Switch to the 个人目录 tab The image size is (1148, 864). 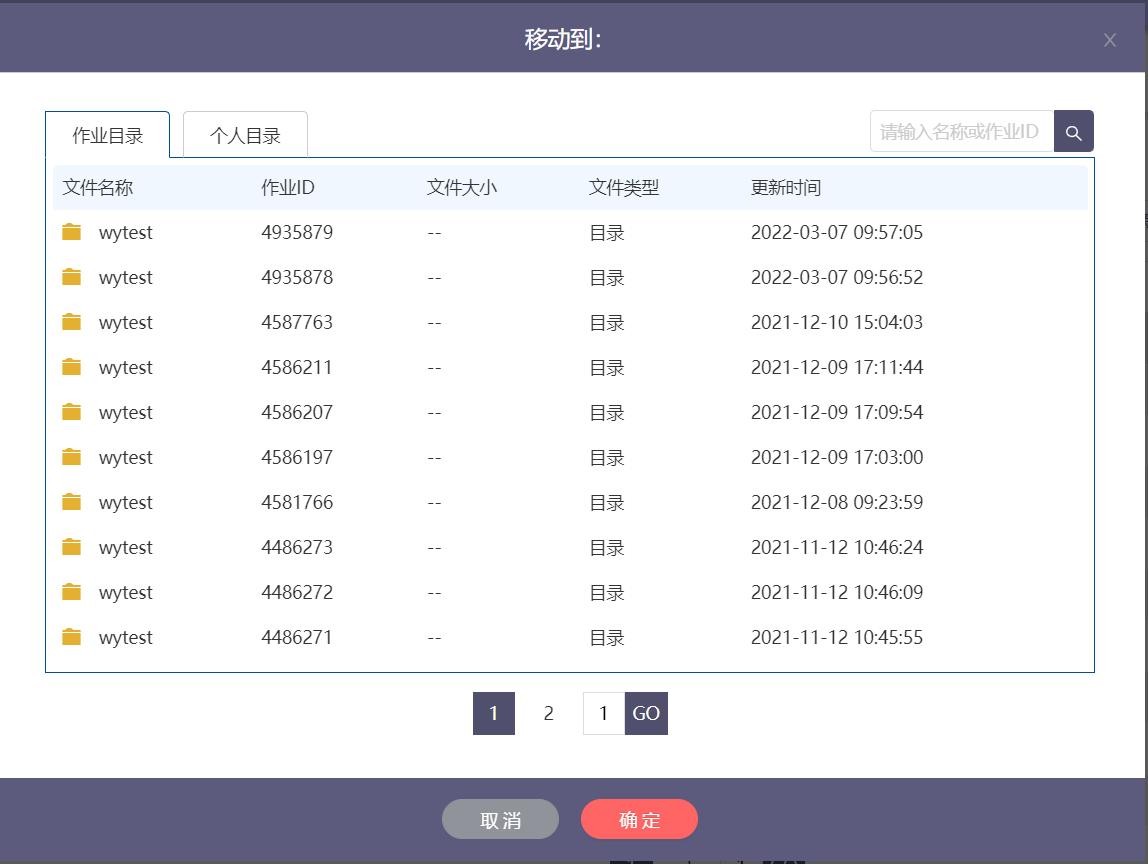245,136
